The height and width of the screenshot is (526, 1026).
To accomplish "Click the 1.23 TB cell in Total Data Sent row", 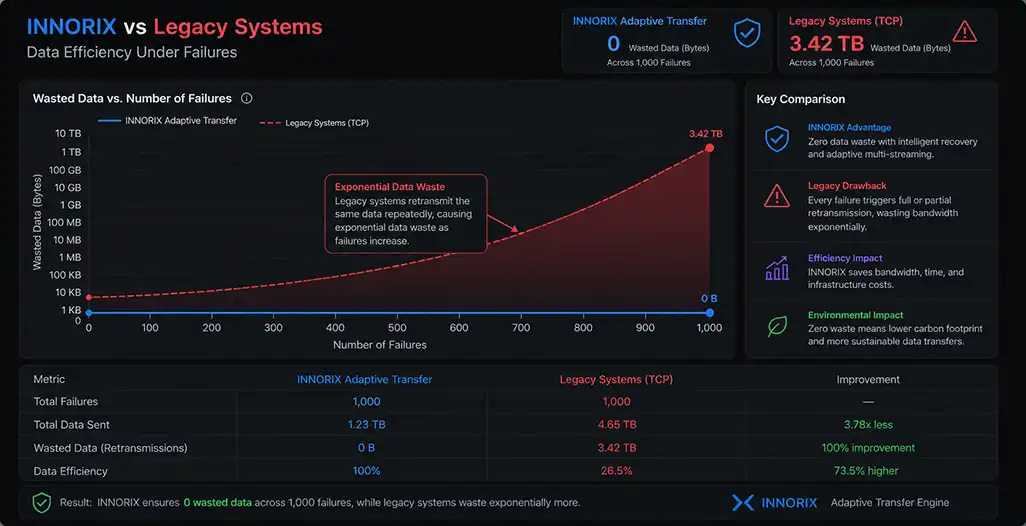I will click(366, 425).
